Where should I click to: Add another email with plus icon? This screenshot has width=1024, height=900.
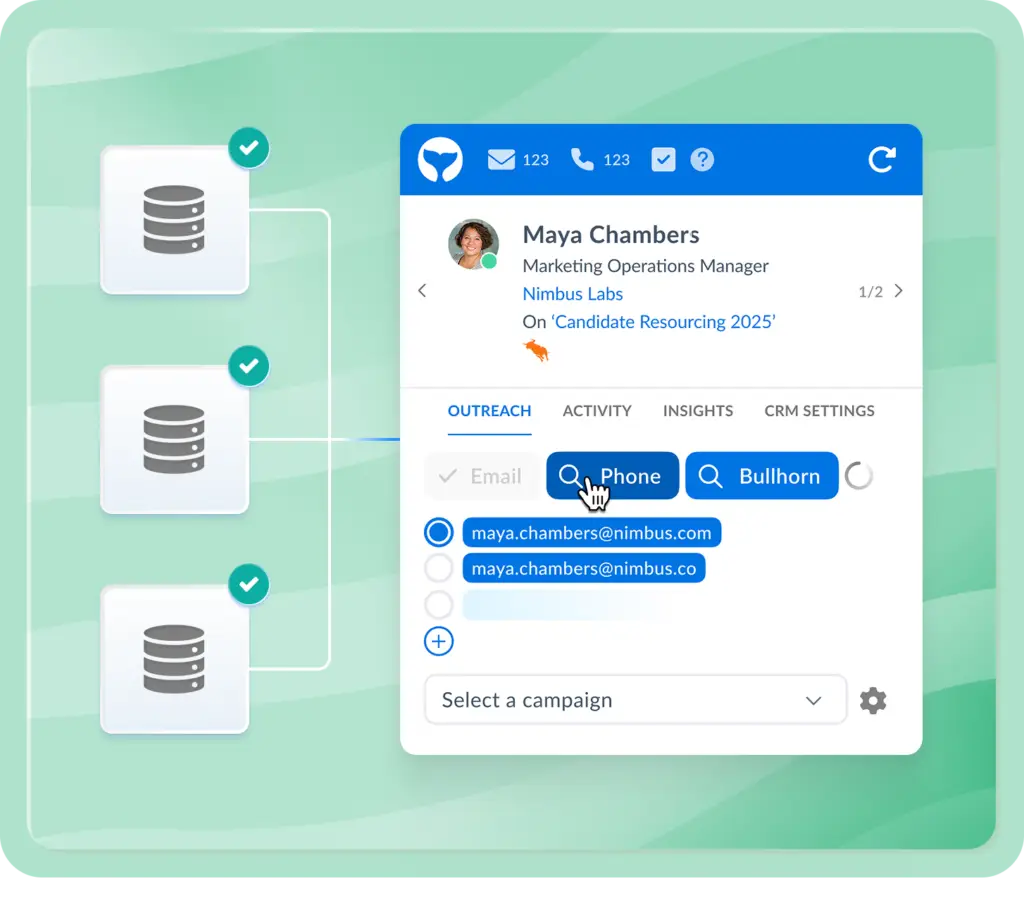(x=439, y=641)
